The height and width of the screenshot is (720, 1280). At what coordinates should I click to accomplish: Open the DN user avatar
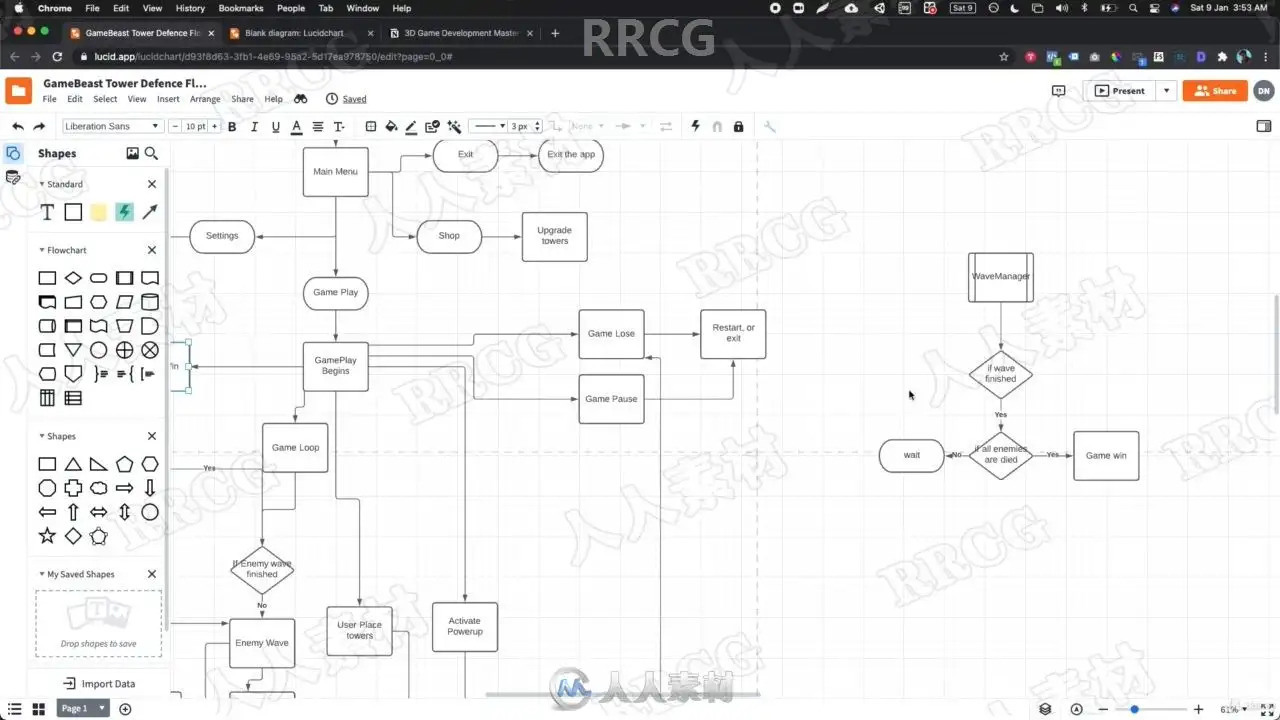(1264, 91)
